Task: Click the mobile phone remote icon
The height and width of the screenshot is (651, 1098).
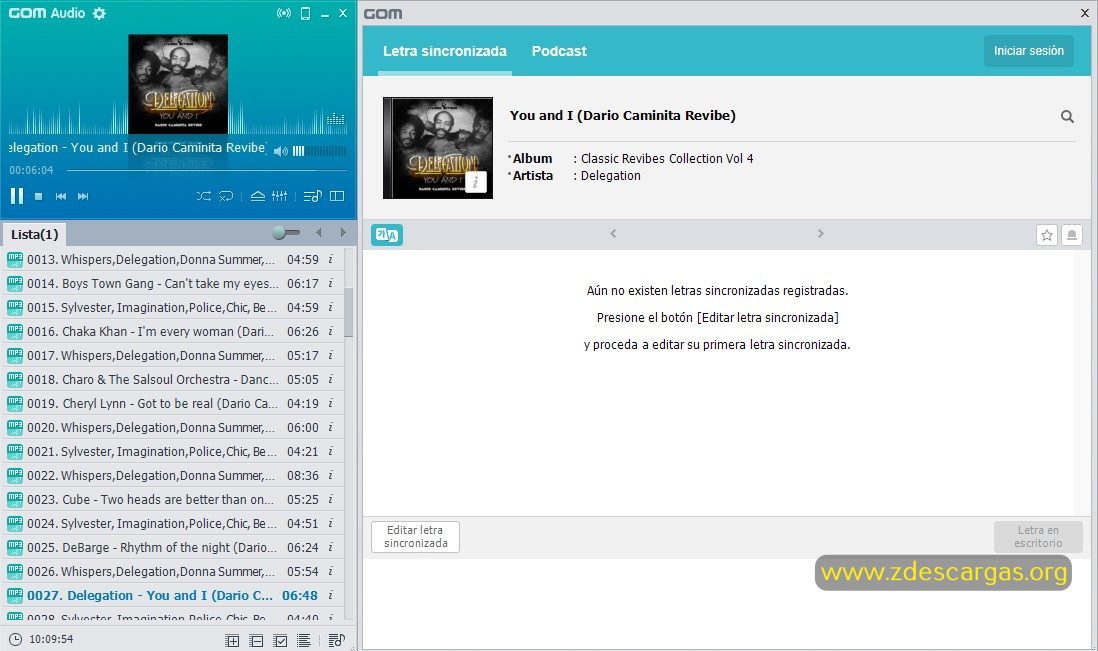Action: [x=305, y=13]
